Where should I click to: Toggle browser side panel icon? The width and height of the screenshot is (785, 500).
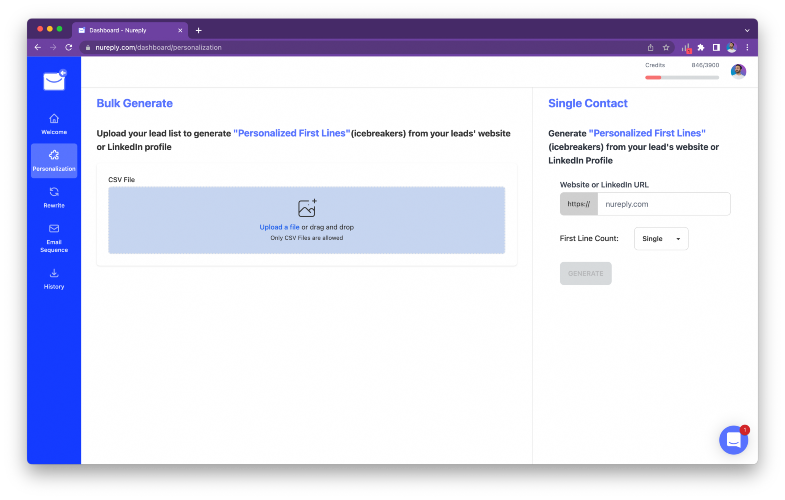(716, 48)
